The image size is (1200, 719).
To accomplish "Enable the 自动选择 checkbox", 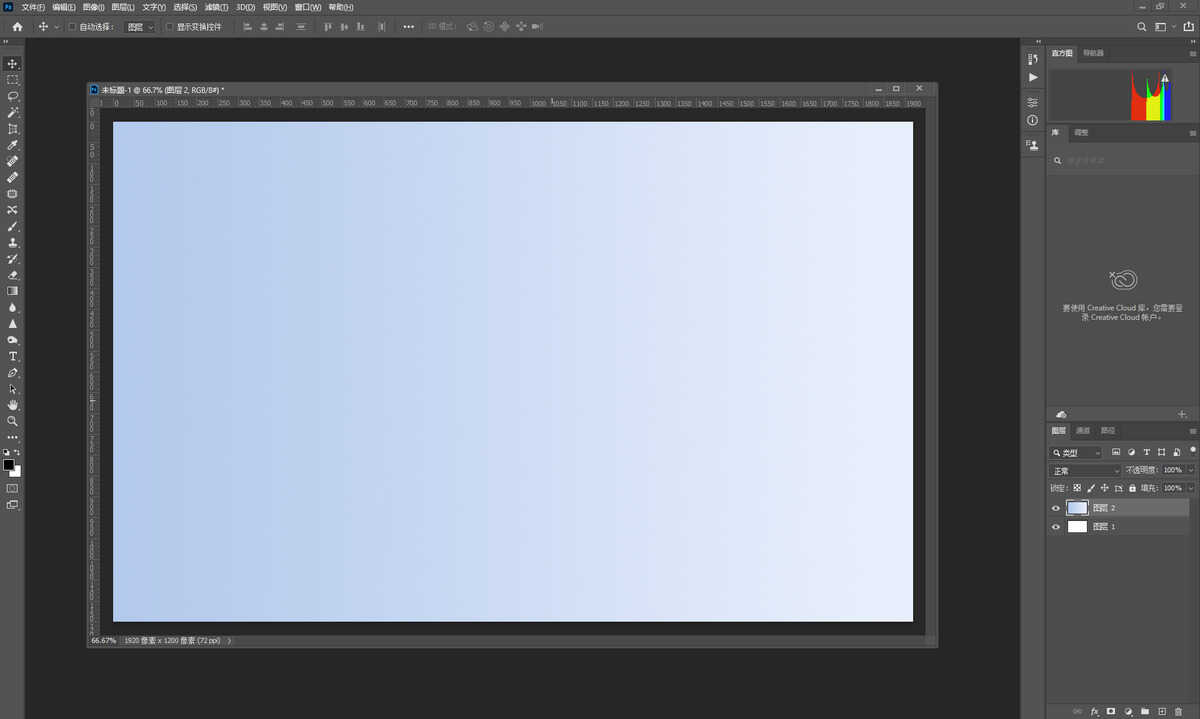I will (x=72, y=27).
